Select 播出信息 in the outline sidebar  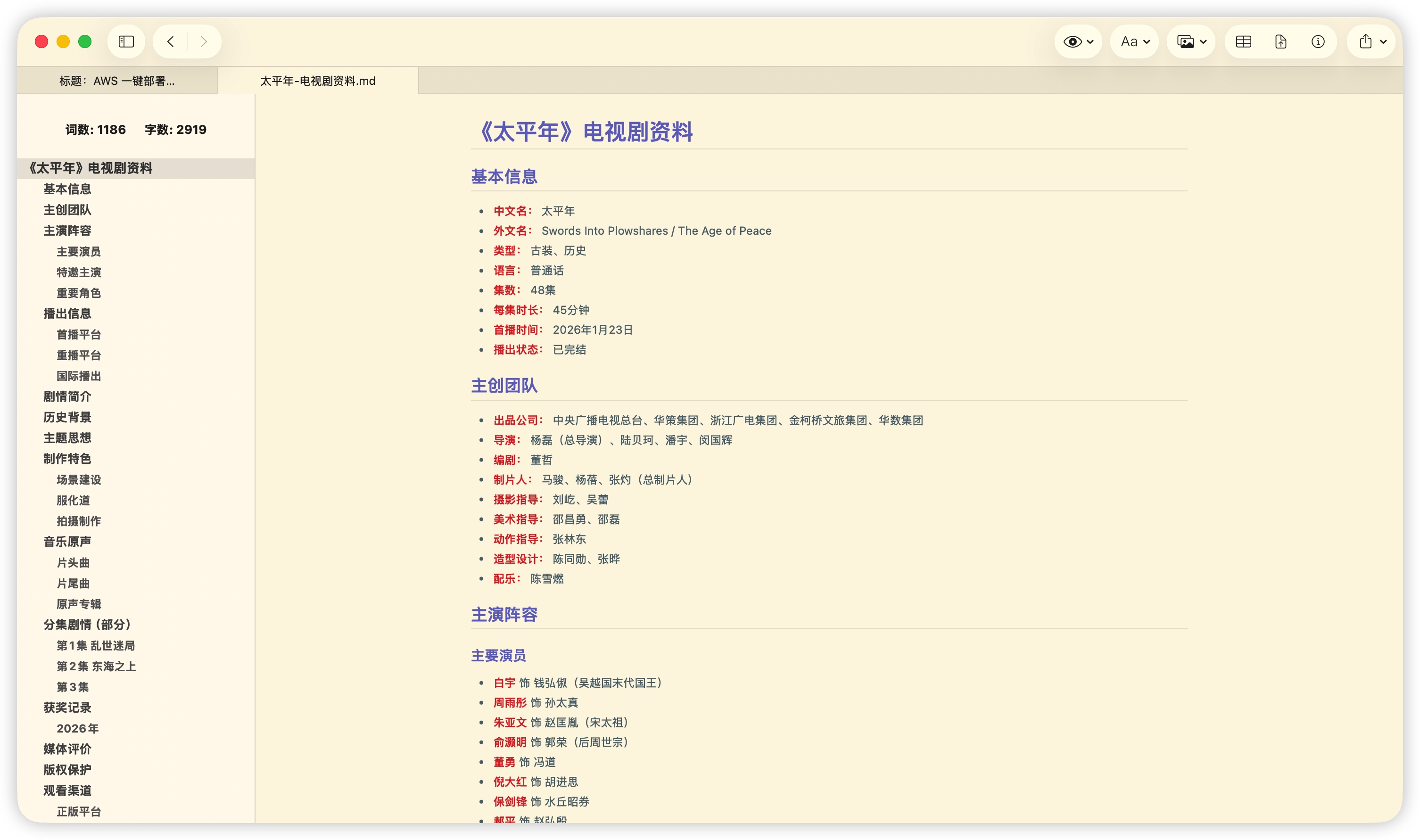pyautogui.click(x=67, y=313)
